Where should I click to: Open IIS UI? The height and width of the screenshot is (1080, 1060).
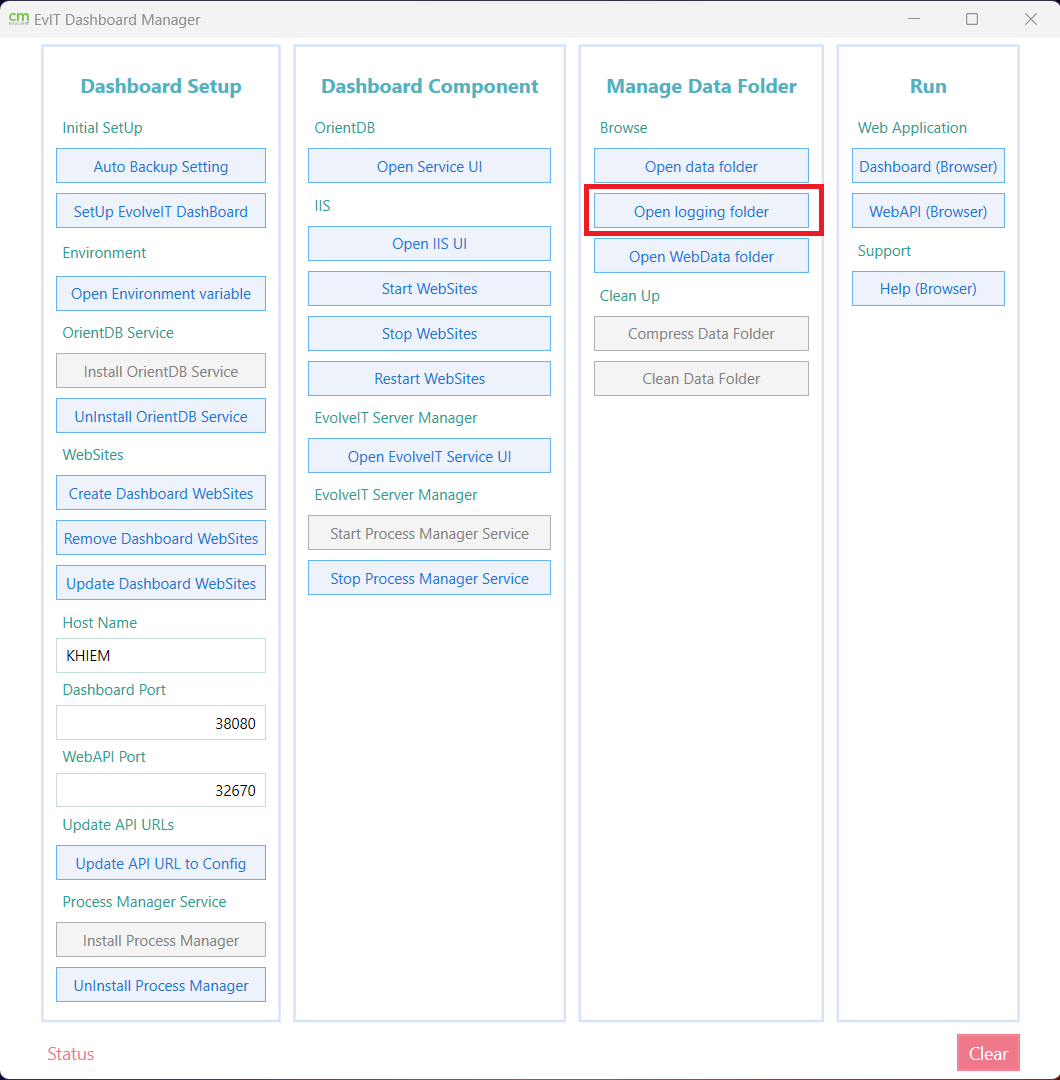click(x=429, y=243)
